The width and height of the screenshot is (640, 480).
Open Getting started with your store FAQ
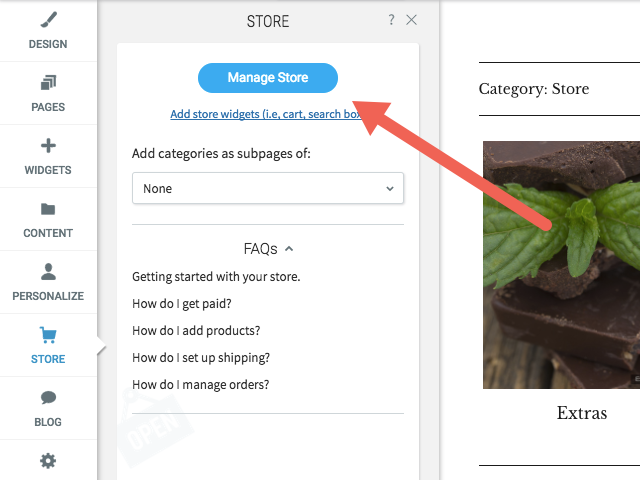[216, 277]
